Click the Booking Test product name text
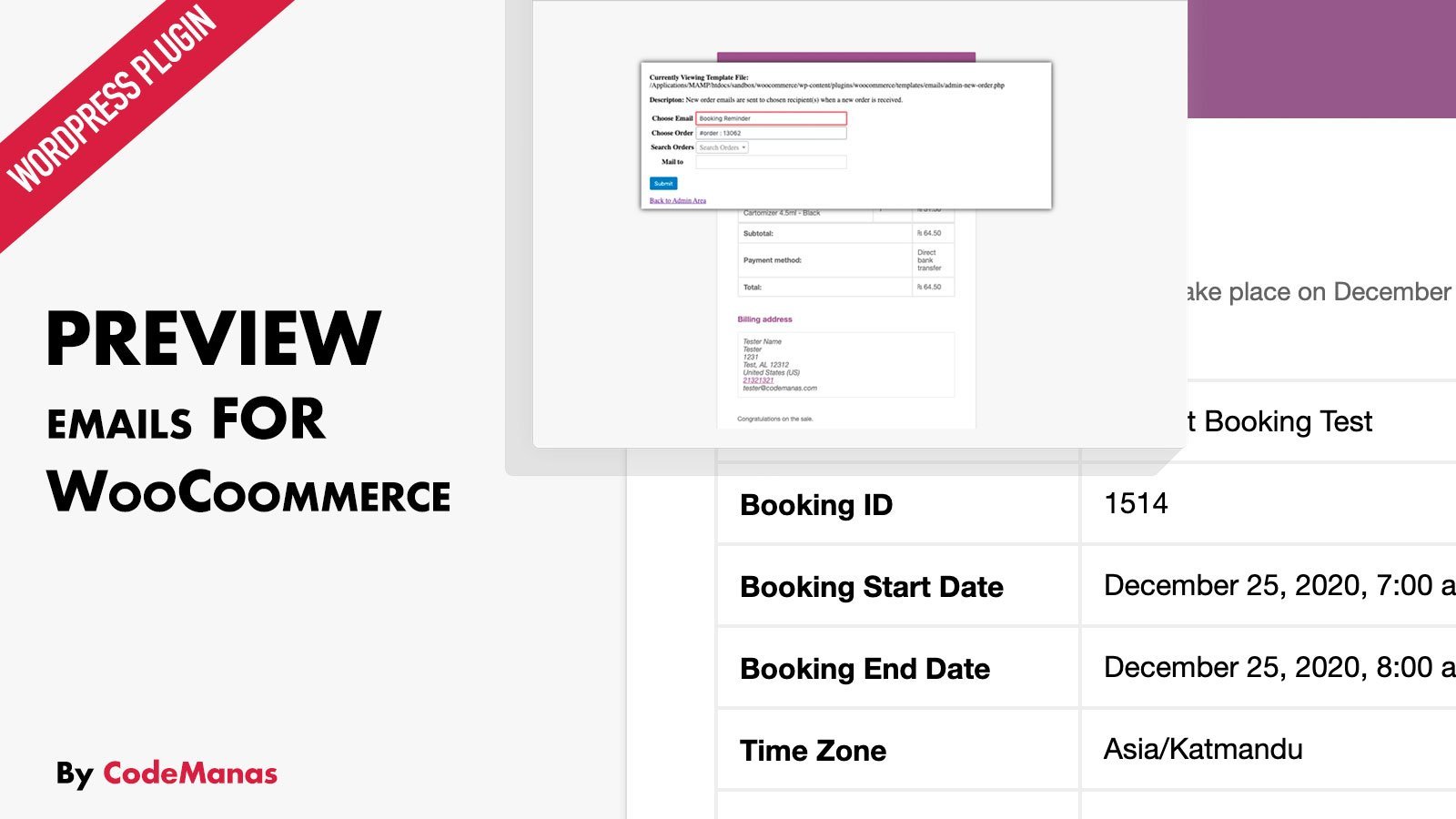 pos(1288,421)
